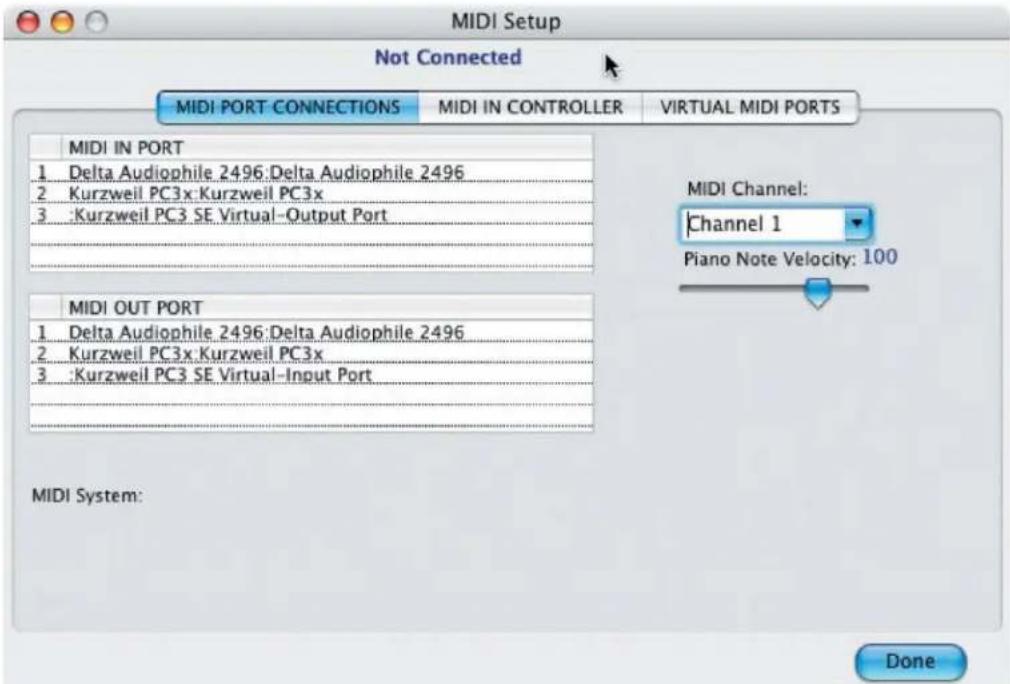Select Delta Audiophile 2496 in MIDI OUT PORT

point(311,332)
